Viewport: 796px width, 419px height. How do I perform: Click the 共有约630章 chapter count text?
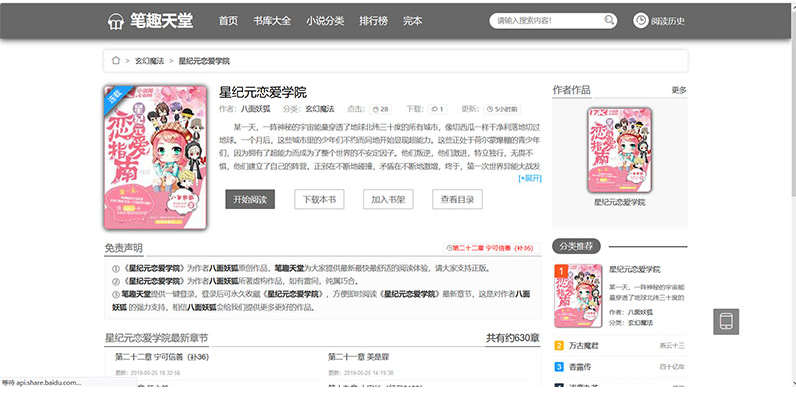pyautogui.click(x=513, y=338)
